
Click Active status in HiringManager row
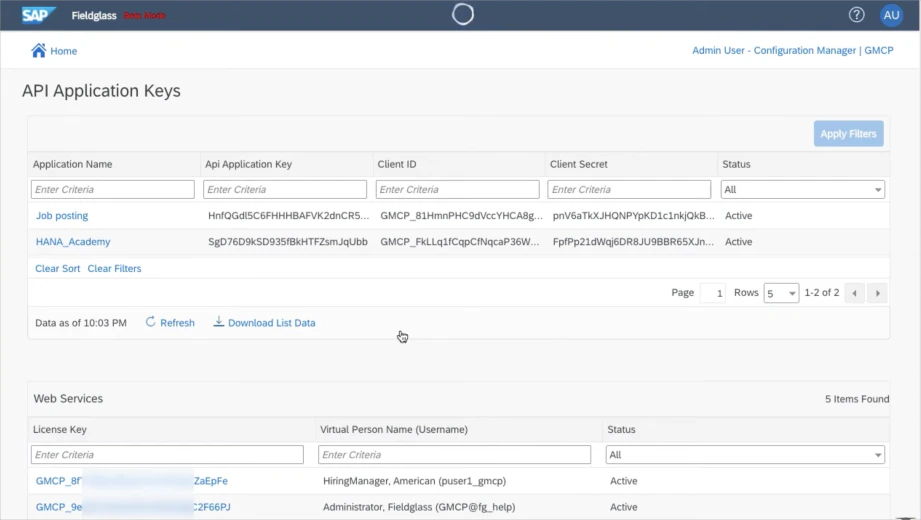[623, 481]
